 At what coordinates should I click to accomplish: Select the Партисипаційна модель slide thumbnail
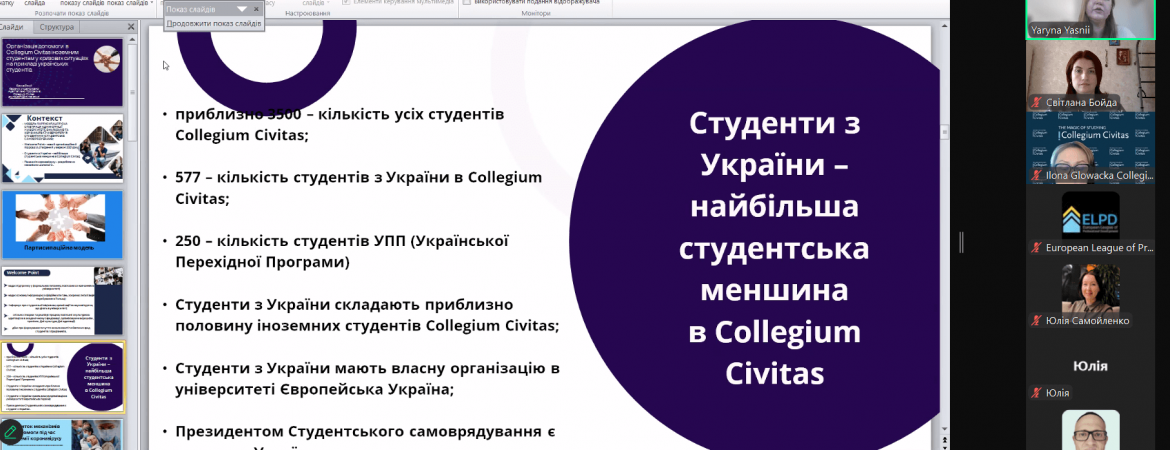[x=62, y=225]
